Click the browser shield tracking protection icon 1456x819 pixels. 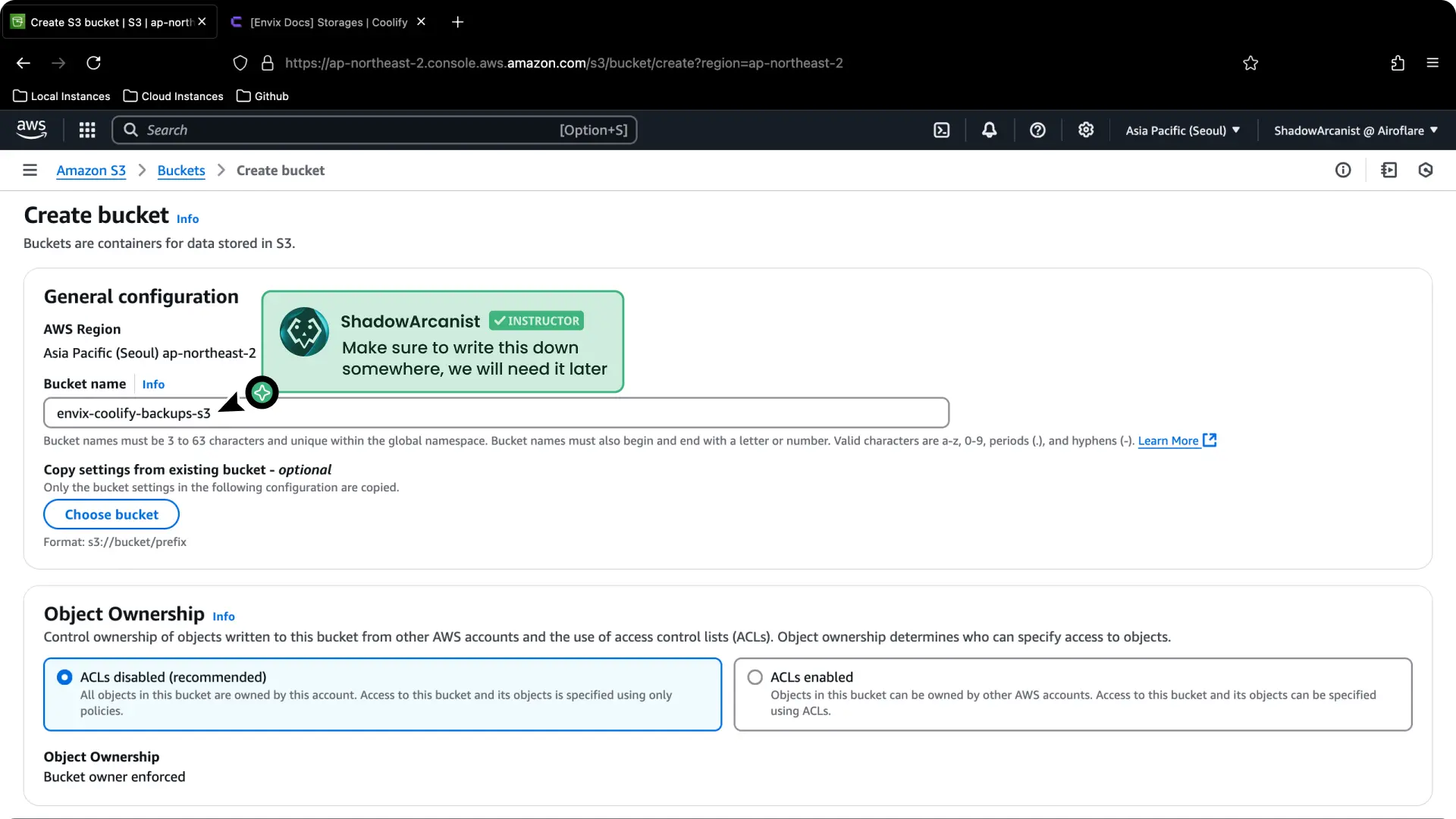point(240,63)
